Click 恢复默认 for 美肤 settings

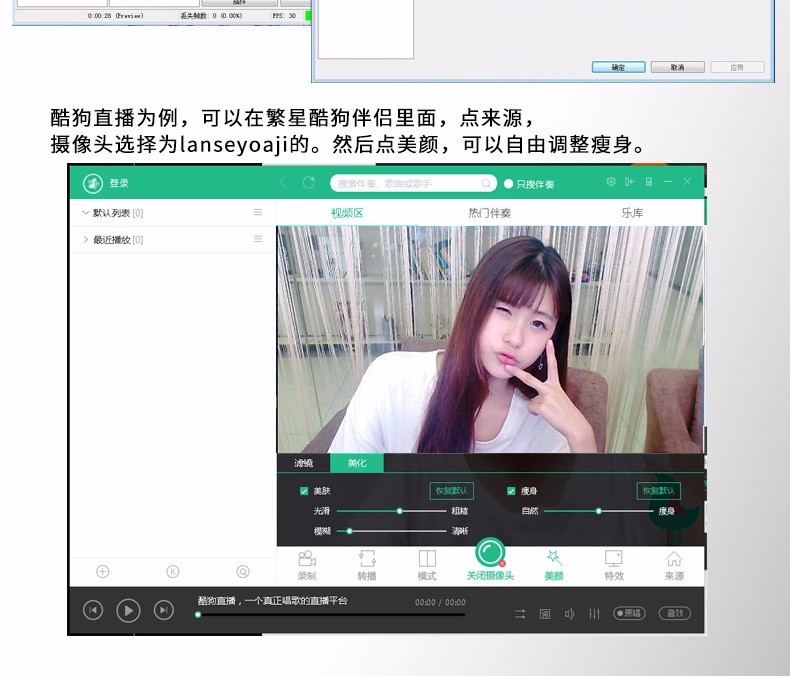[x=451, y=491]
